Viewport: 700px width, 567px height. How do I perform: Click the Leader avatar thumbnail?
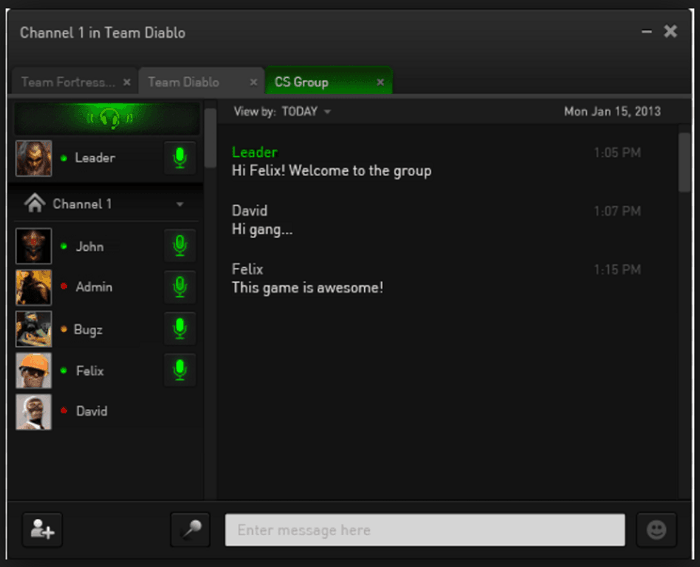pos(33,158)
